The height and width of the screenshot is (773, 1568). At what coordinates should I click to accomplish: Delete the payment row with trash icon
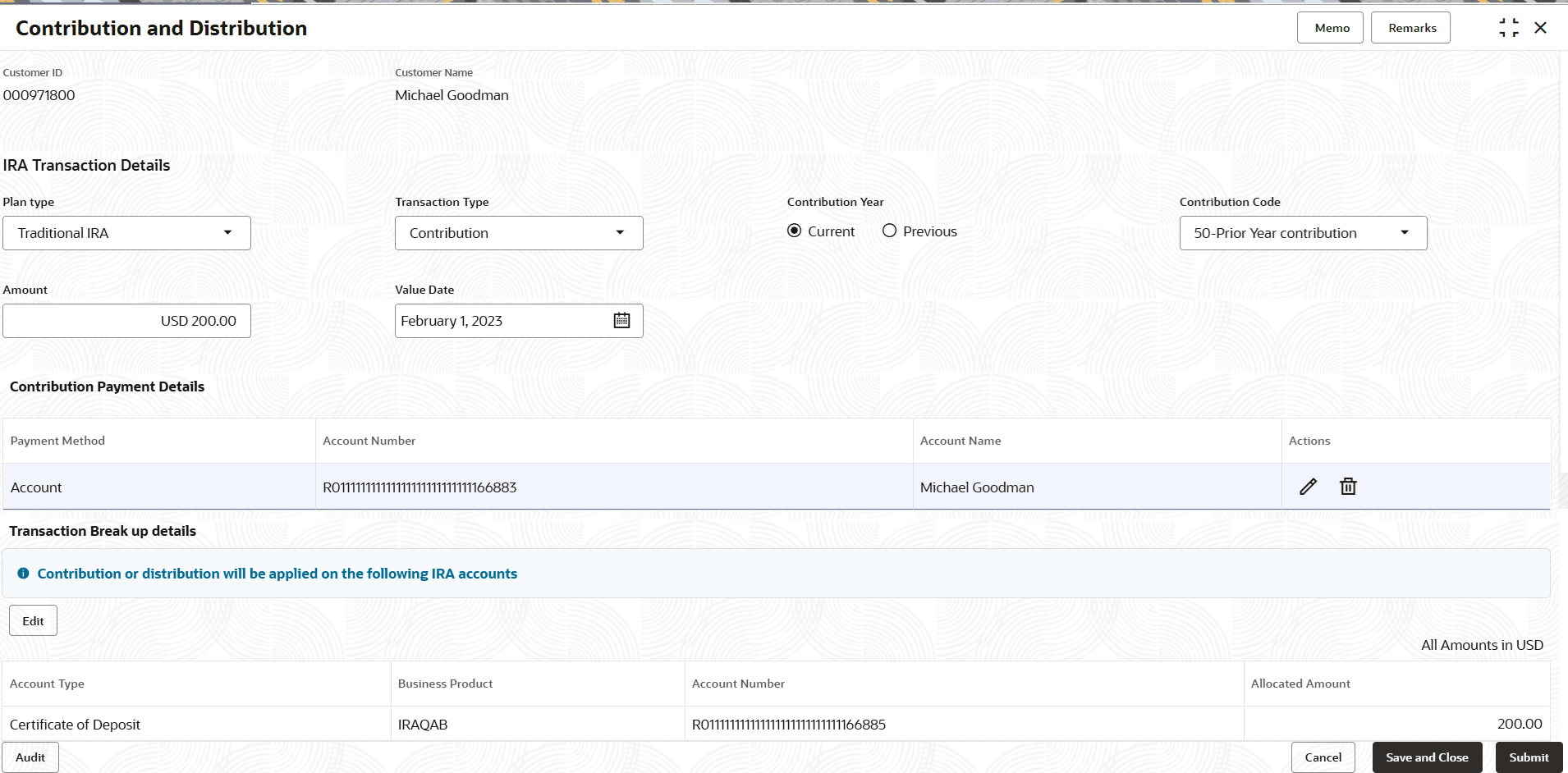tap(1348, 487)
